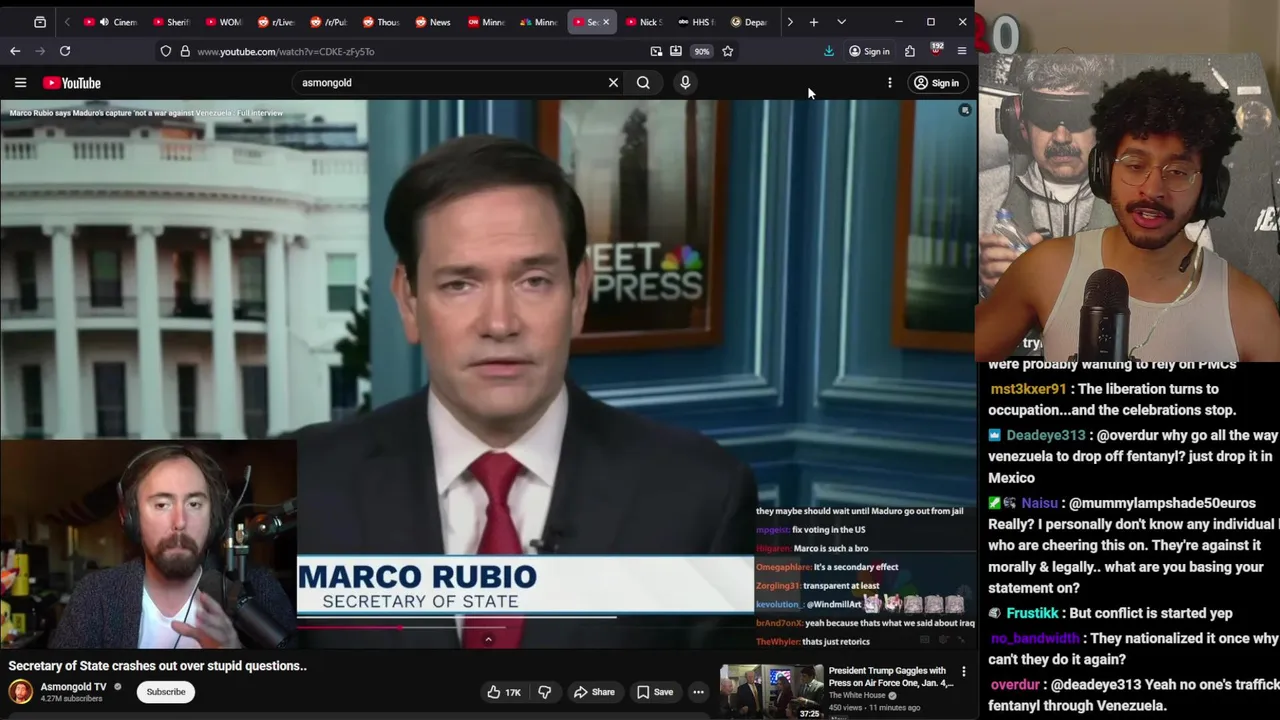This screenshot has height=720, width=1280.
Task: Open Firefox View tab icon
Action: click(40, 22)
